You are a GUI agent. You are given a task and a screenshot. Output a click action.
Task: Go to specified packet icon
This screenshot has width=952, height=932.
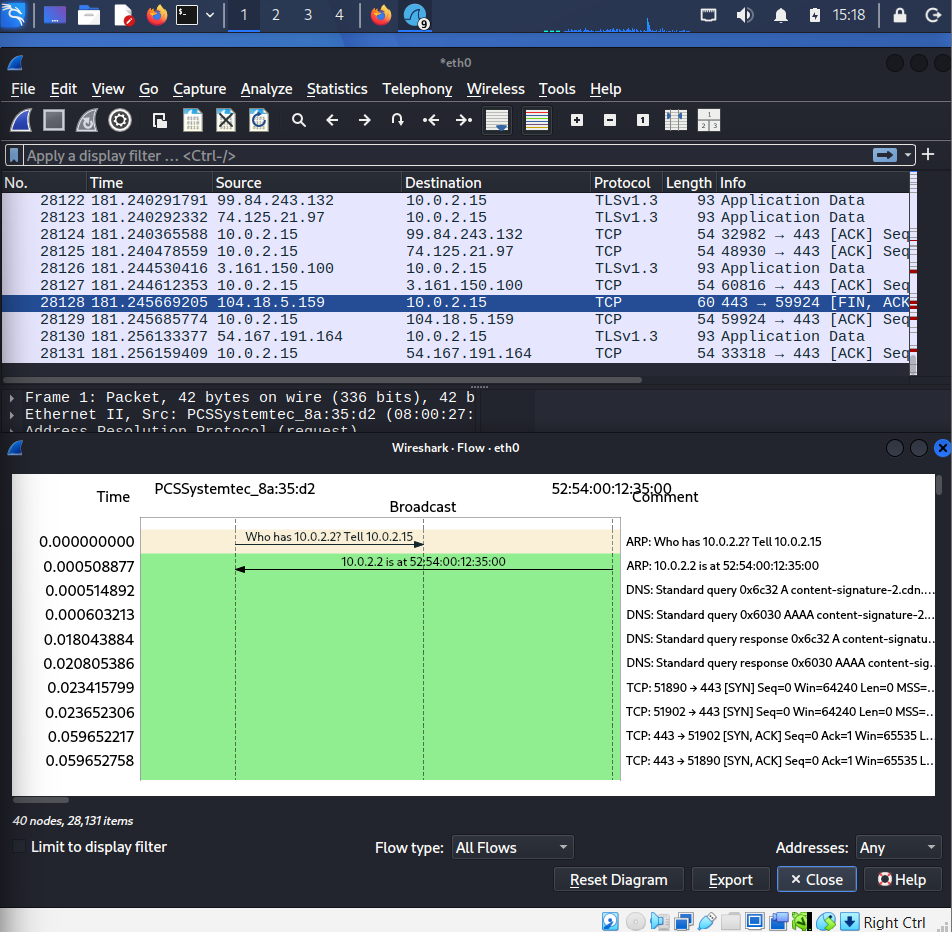click(x=397, y=120)
